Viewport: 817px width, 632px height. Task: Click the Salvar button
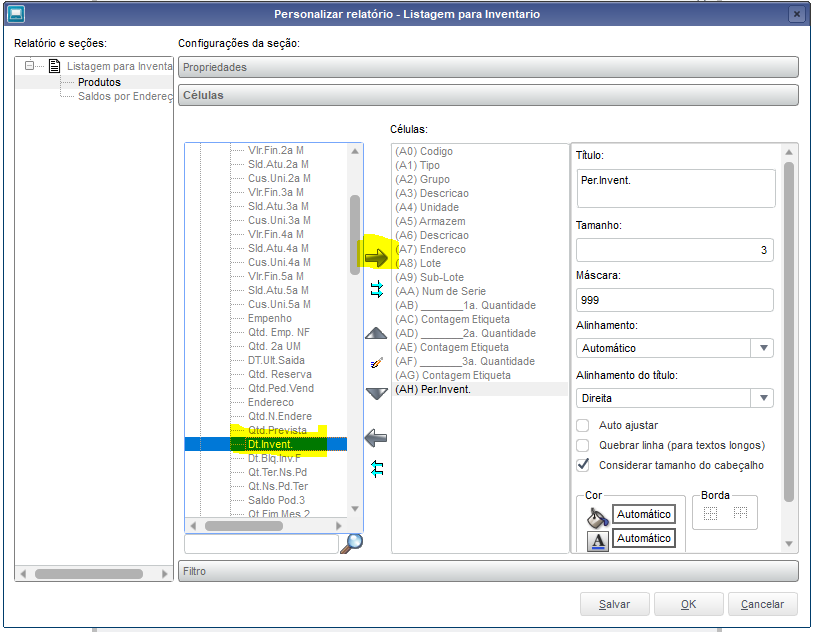pos(614,604)
